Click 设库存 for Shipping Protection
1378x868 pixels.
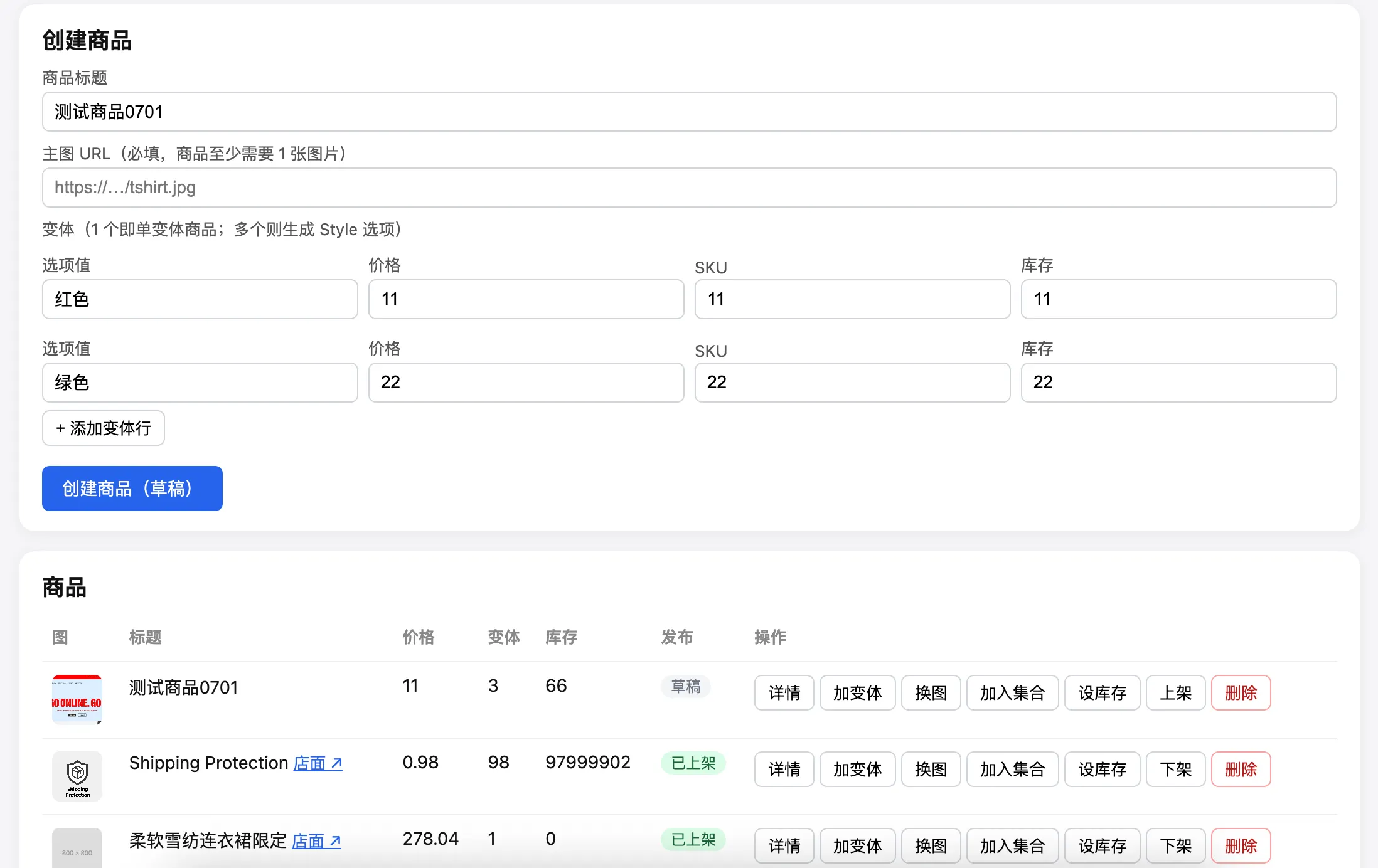[1103, 770]
